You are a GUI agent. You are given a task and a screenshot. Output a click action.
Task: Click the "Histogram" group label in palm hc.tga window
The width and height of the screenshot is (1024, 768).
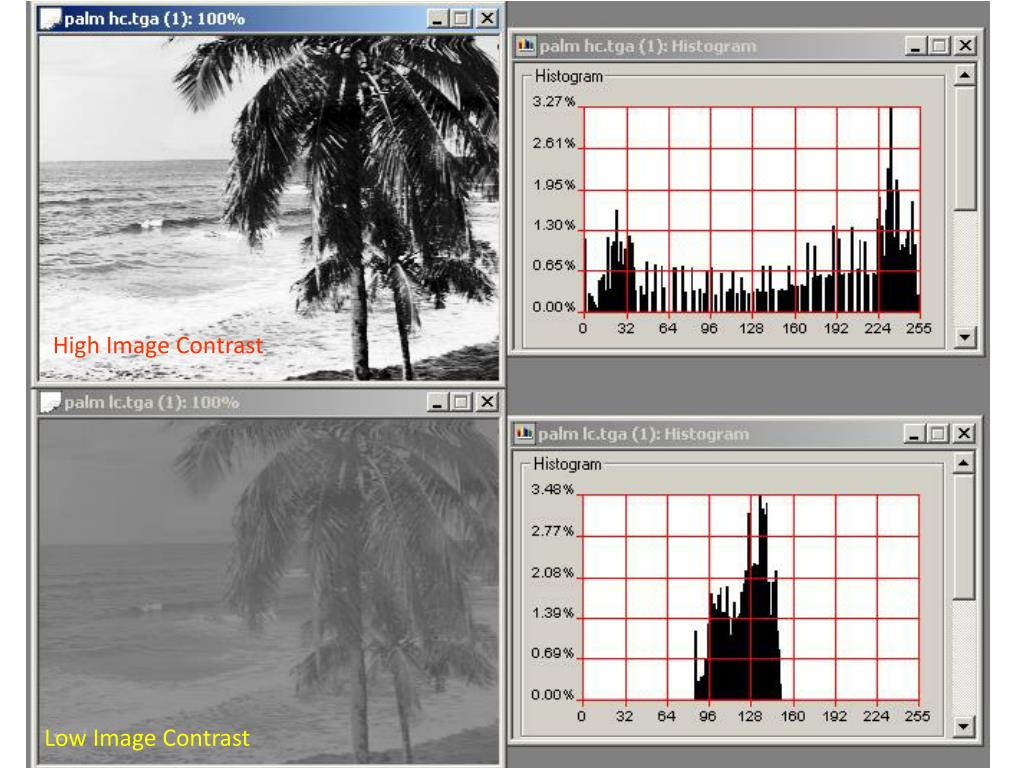click(569, 76)
